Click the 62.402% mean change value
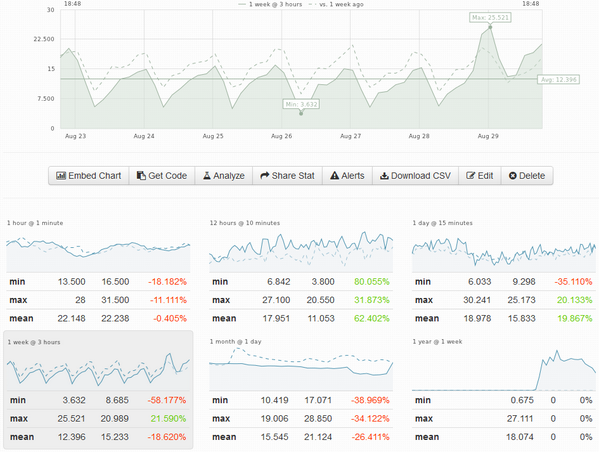 point(372,318)
